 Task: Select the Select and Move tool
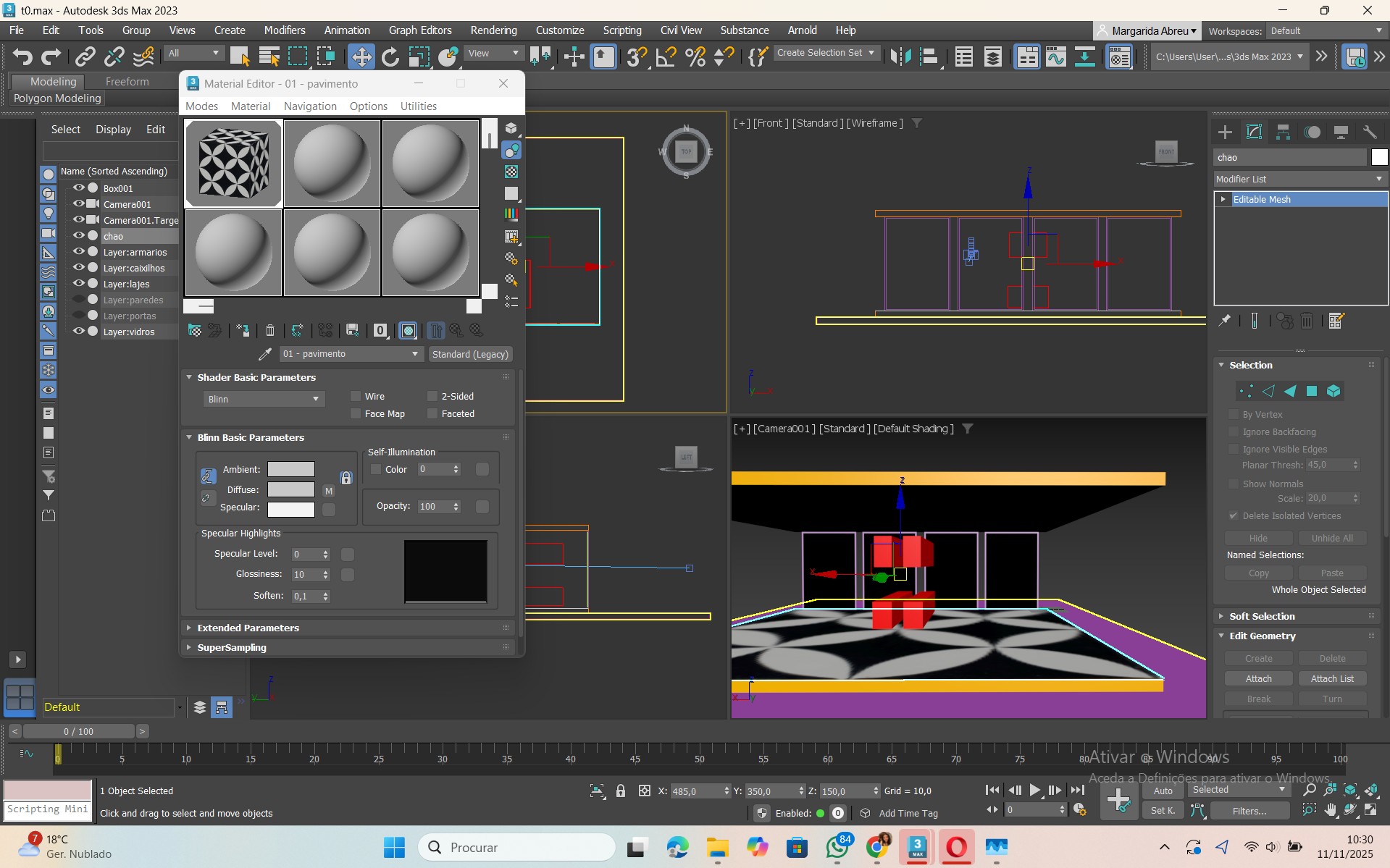[361, 56]
